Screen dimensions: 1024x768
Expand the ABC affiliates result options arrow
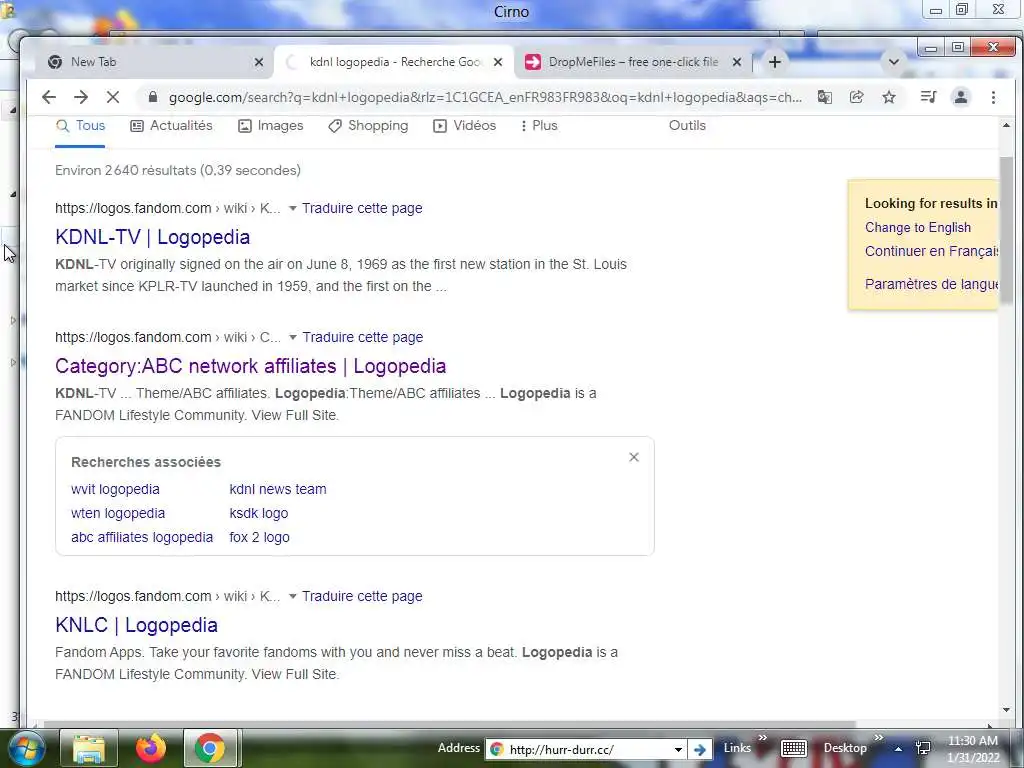(293, 338)
